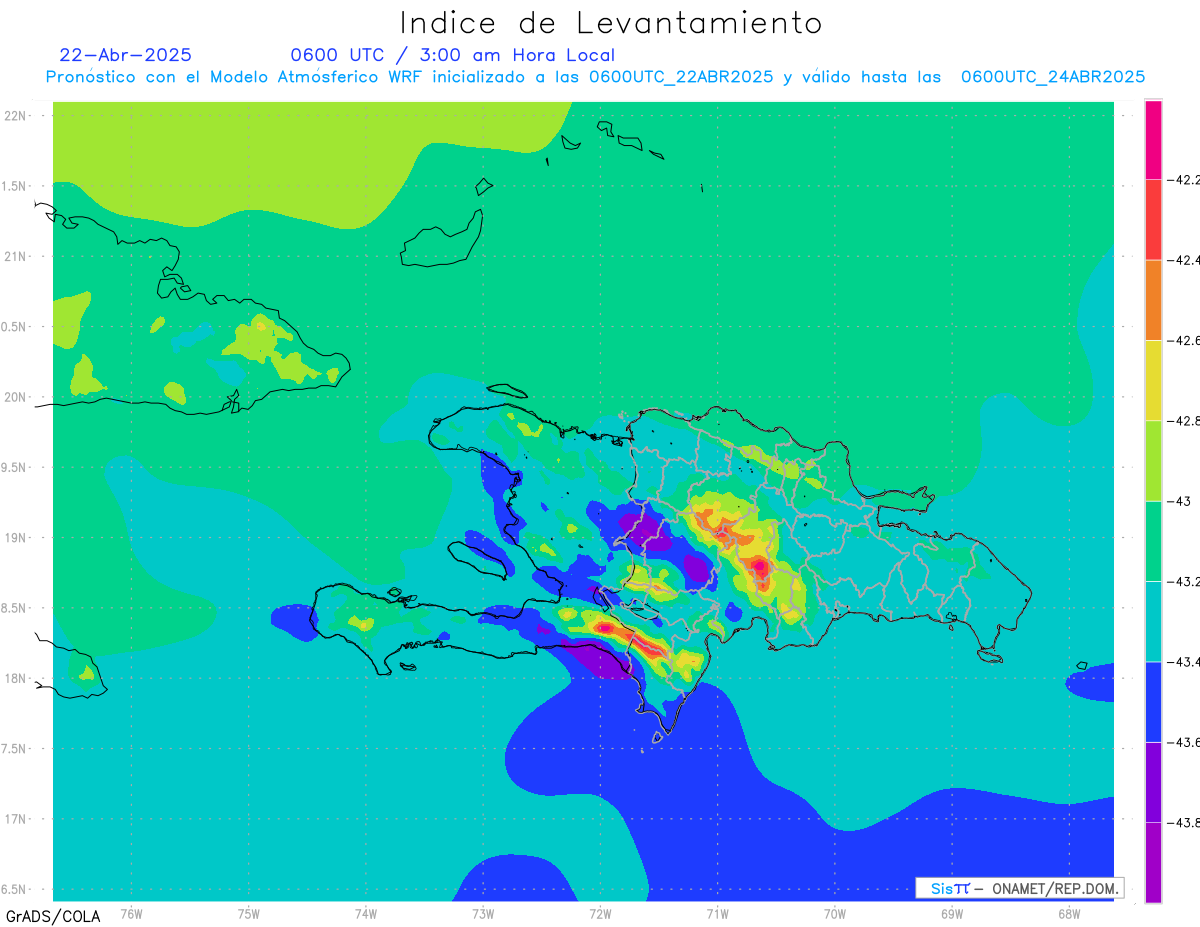Select the lime swatch between -42.8 and -43
The height and width of the screenshot is (927, 1200).
(1153, 460)
